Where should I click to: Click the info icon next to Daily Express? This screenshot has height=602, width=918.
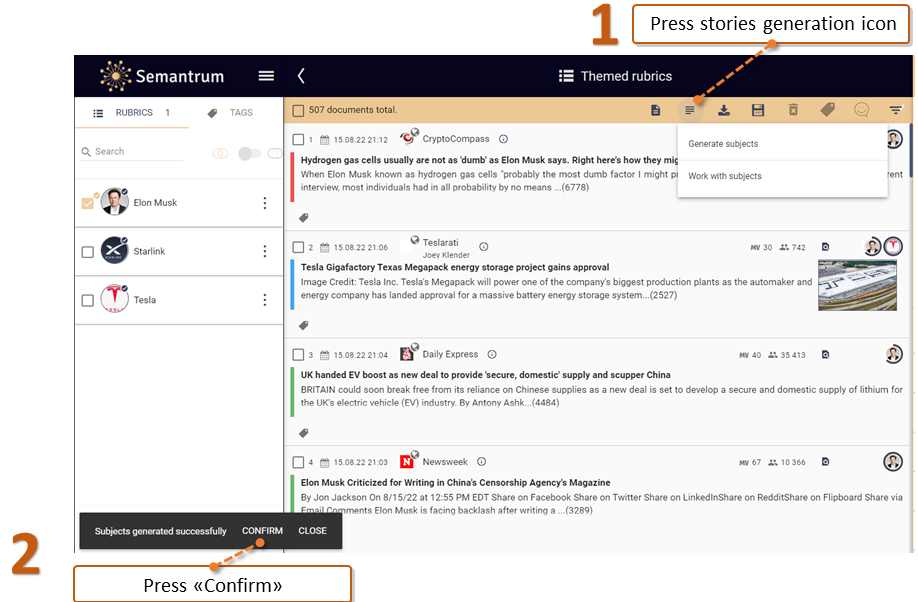coord(492,354)
